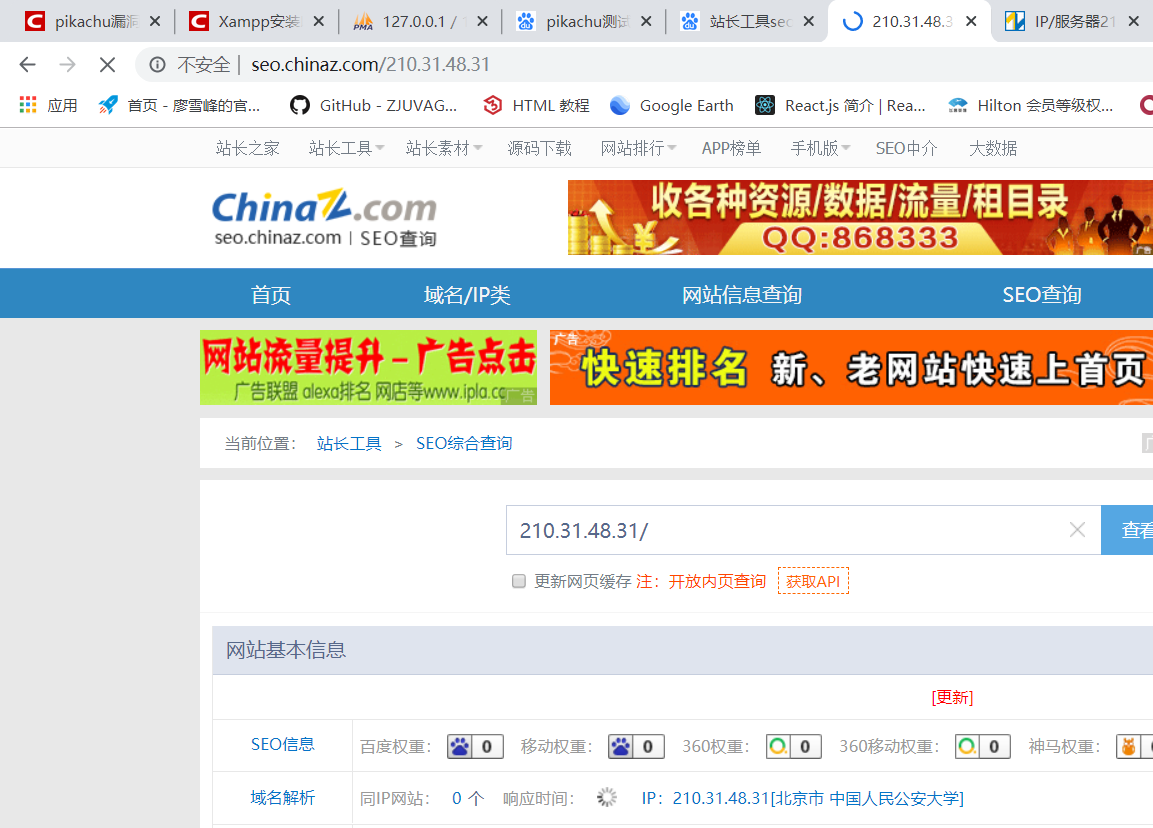This screenshot has width=1153, height=828.
Task: Click 源码下载 in the top menu
Action: tap(540, 149)
